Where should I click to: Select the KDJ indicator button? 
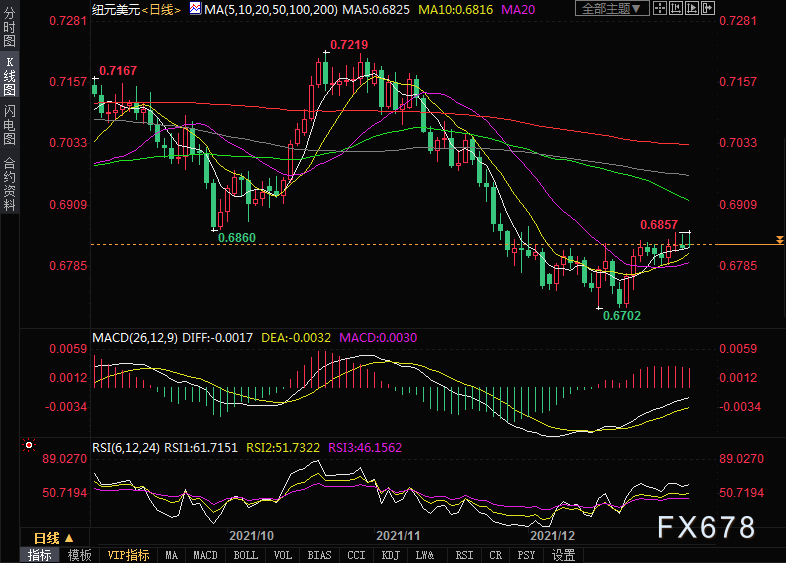(x=390, y=555)
